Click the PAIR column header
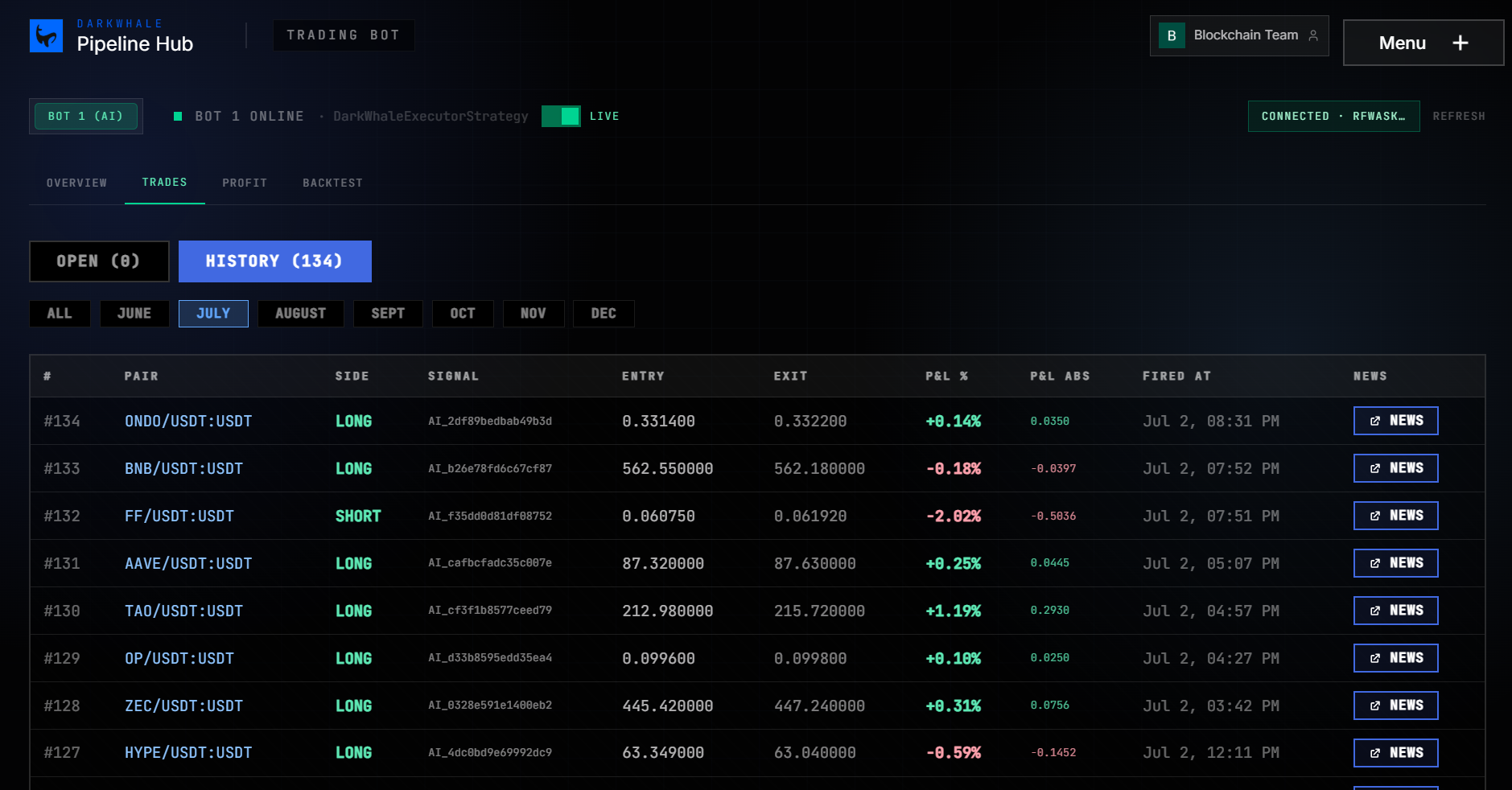1512x790 pixels. pos(142,376)
